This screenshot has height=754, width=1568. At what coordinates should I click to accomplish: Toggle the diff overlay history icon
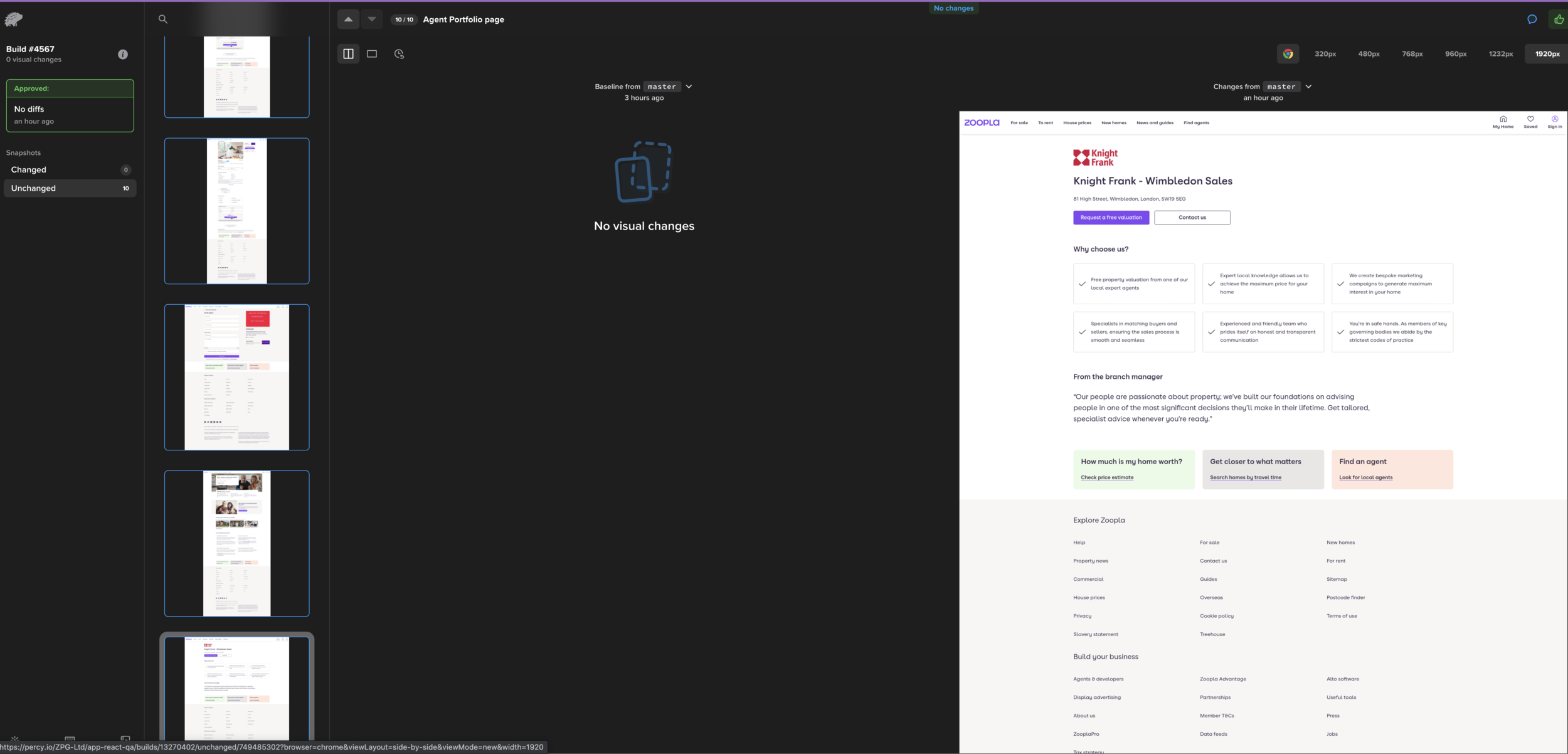399,54
